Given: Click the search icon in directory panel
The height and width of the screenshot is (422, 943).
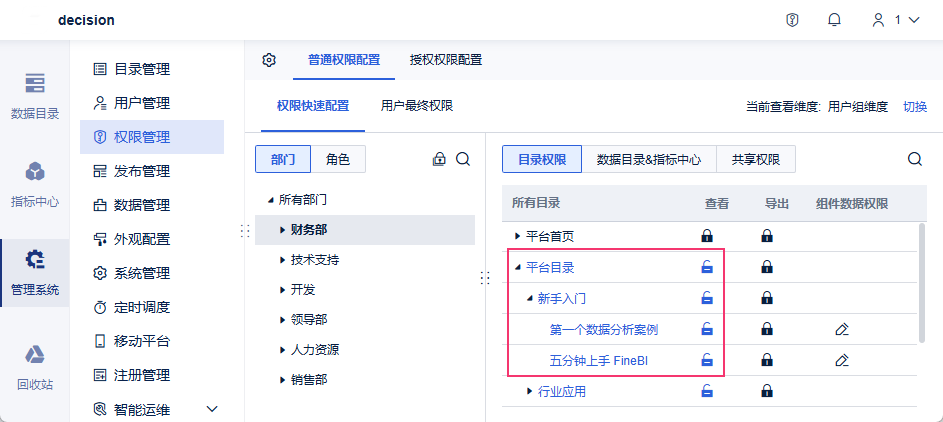Looking at the screenshot, I should point(915,159).
